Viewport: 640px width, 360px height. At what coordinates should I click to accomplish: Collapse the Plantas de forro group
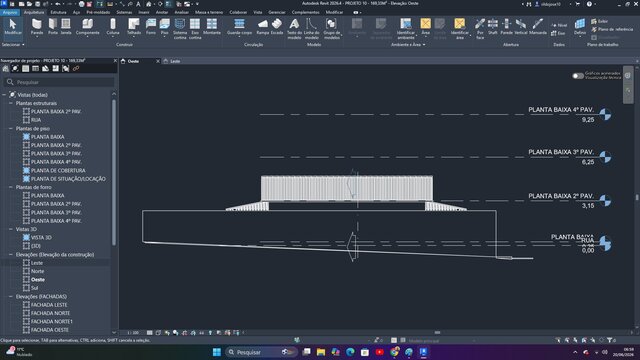[11, 187]
